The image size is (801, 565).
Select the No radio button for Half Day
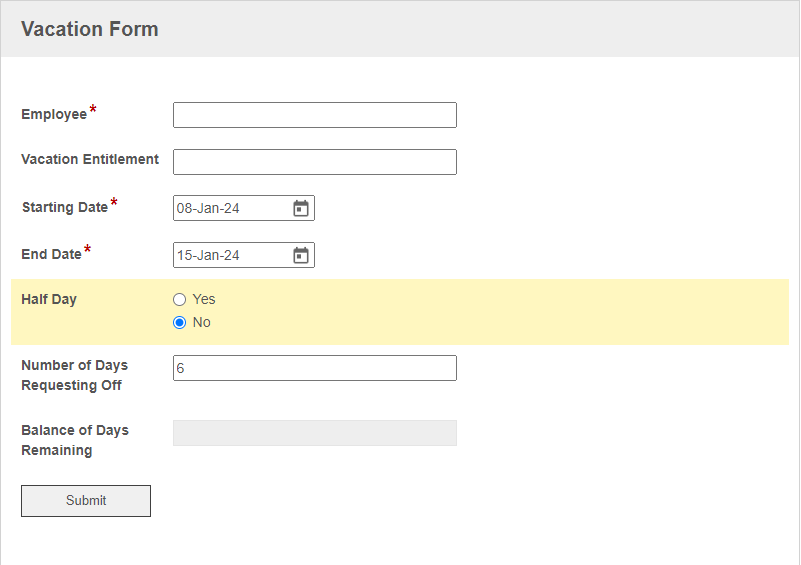click(x=180, y=322)
